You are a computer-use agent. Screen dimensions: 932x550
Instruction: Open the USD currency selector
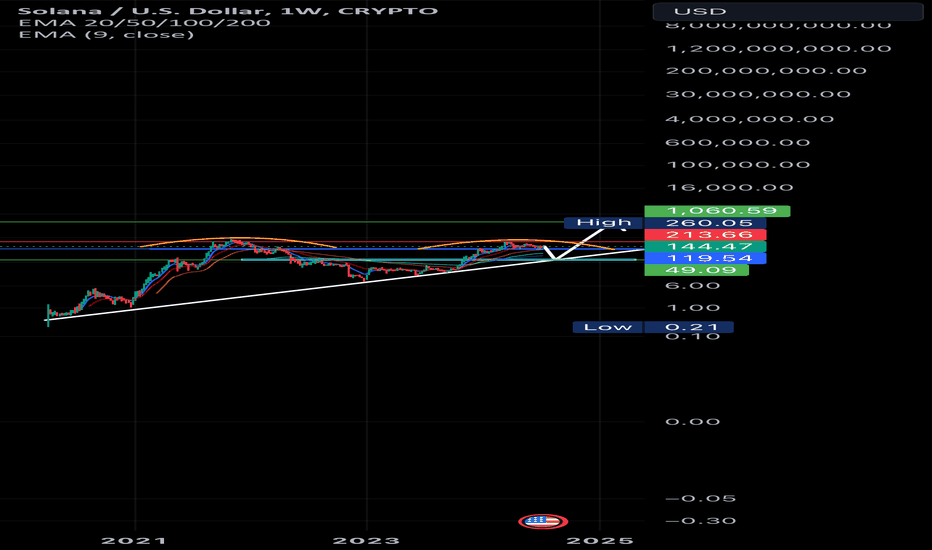coord(787,11)
